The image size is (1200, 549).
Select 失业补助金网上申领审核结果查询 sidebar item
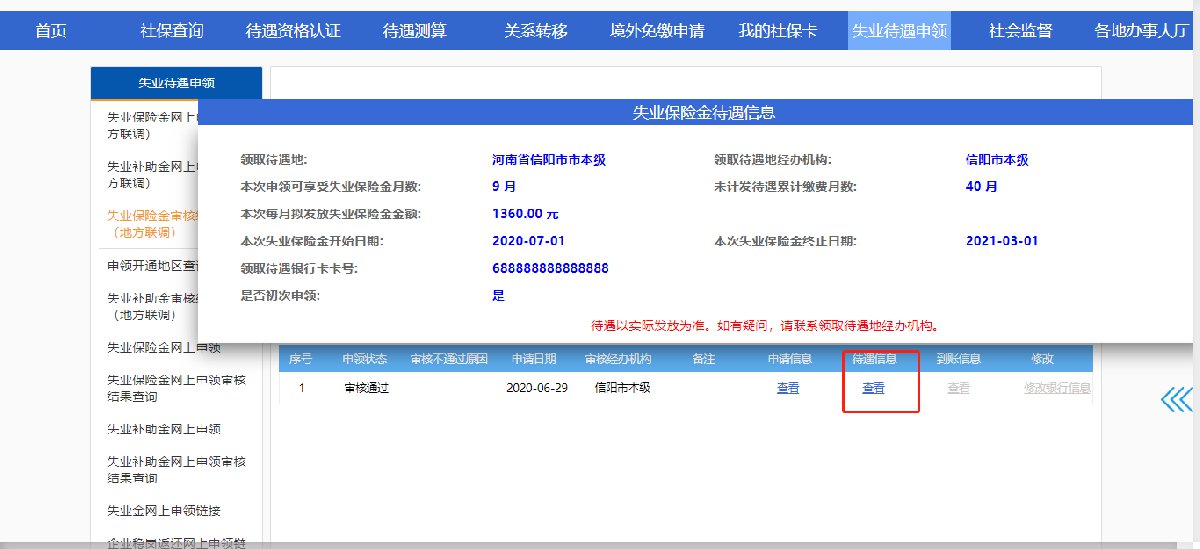coord(176,470)
